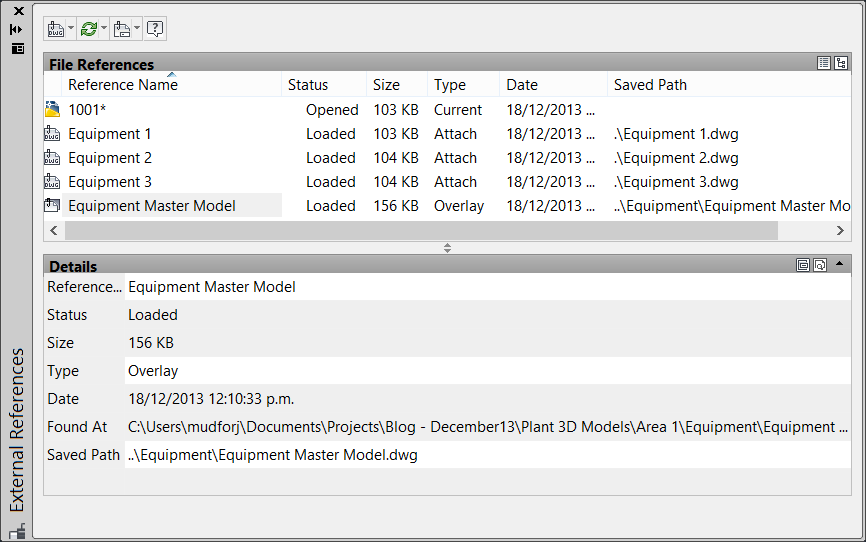The image size is (866, 542).
Task: Open the Attach DWG dropdown arrow
Action: [x=71, y=29]
